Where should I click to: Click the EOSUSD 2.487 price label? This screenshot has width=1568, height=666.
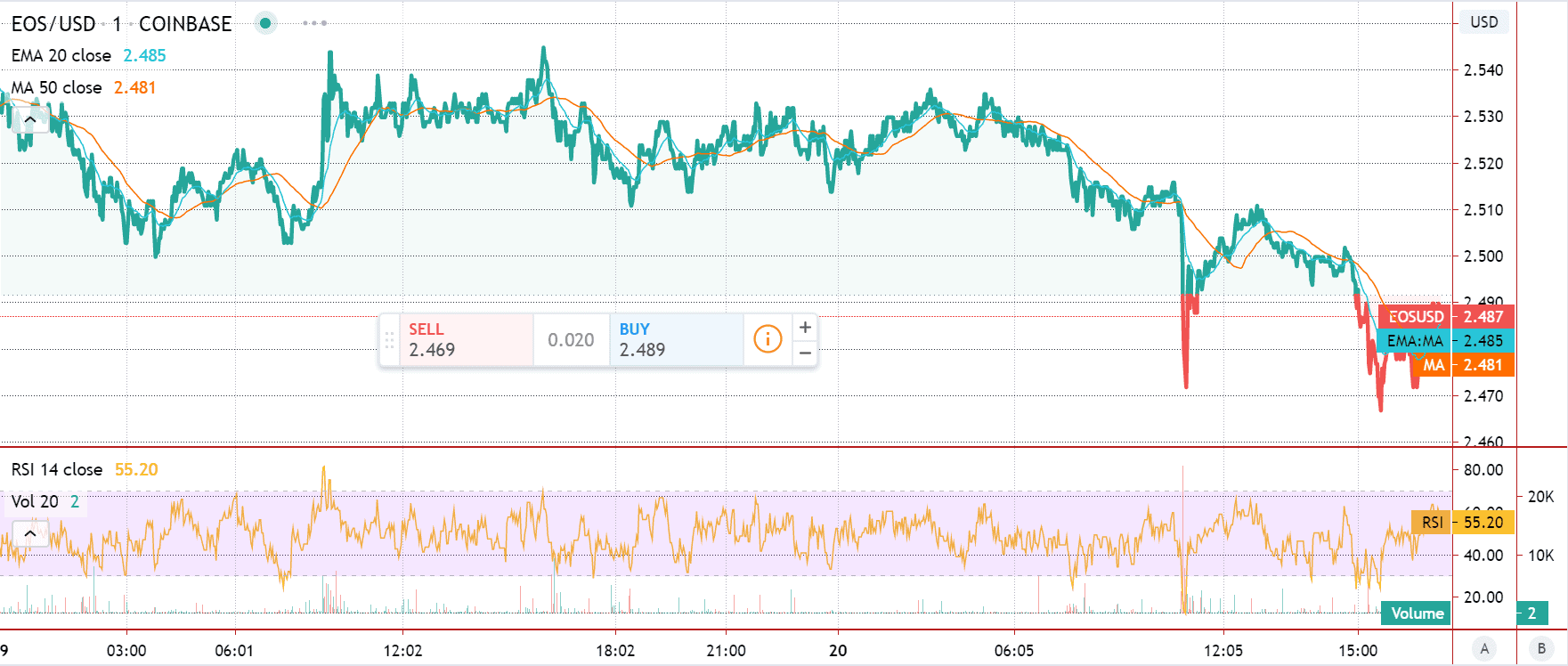pyautogui.click(x=1446, y=317)
